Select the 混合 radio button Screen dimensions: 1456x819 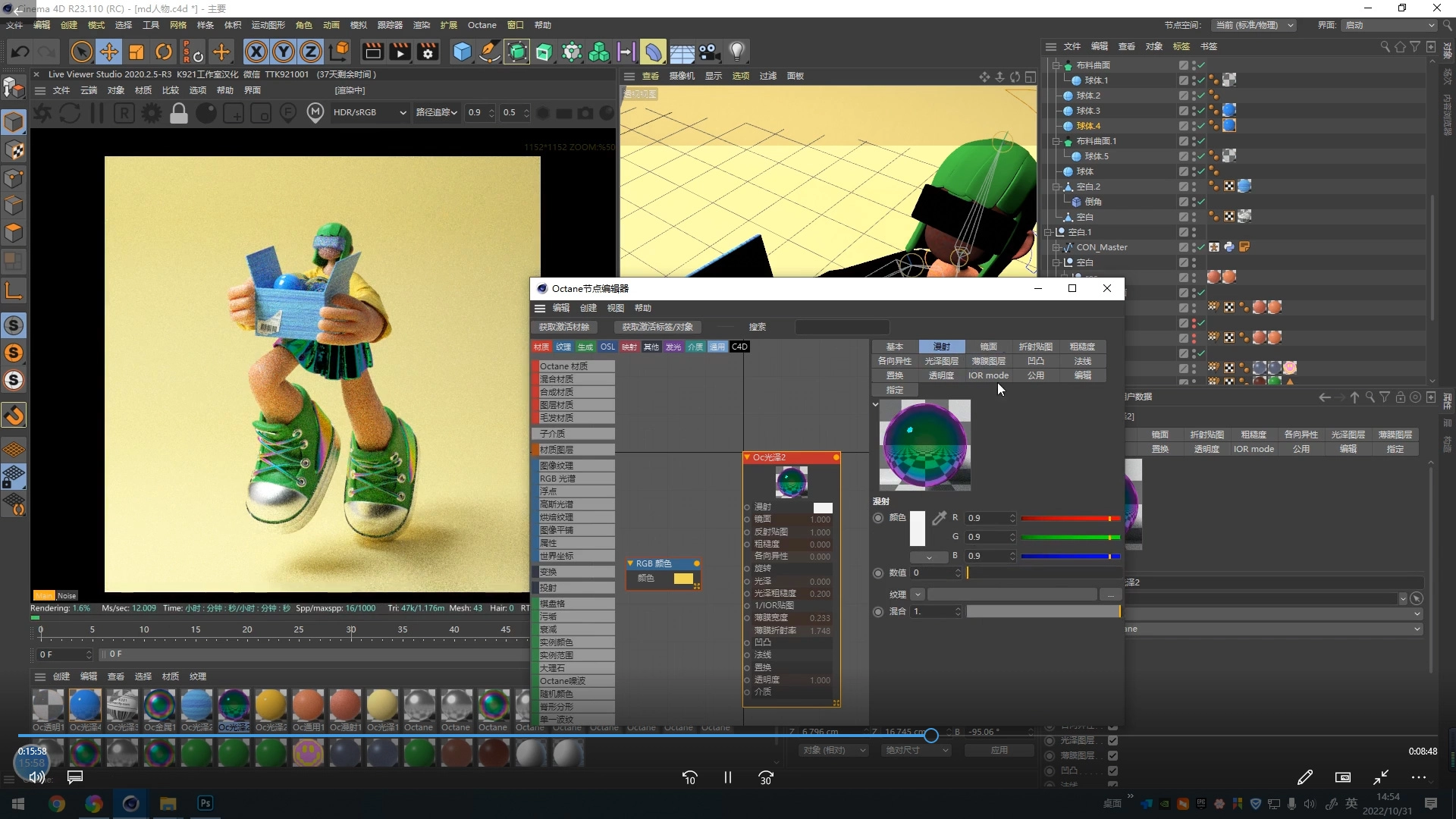(x=878, y=612)
